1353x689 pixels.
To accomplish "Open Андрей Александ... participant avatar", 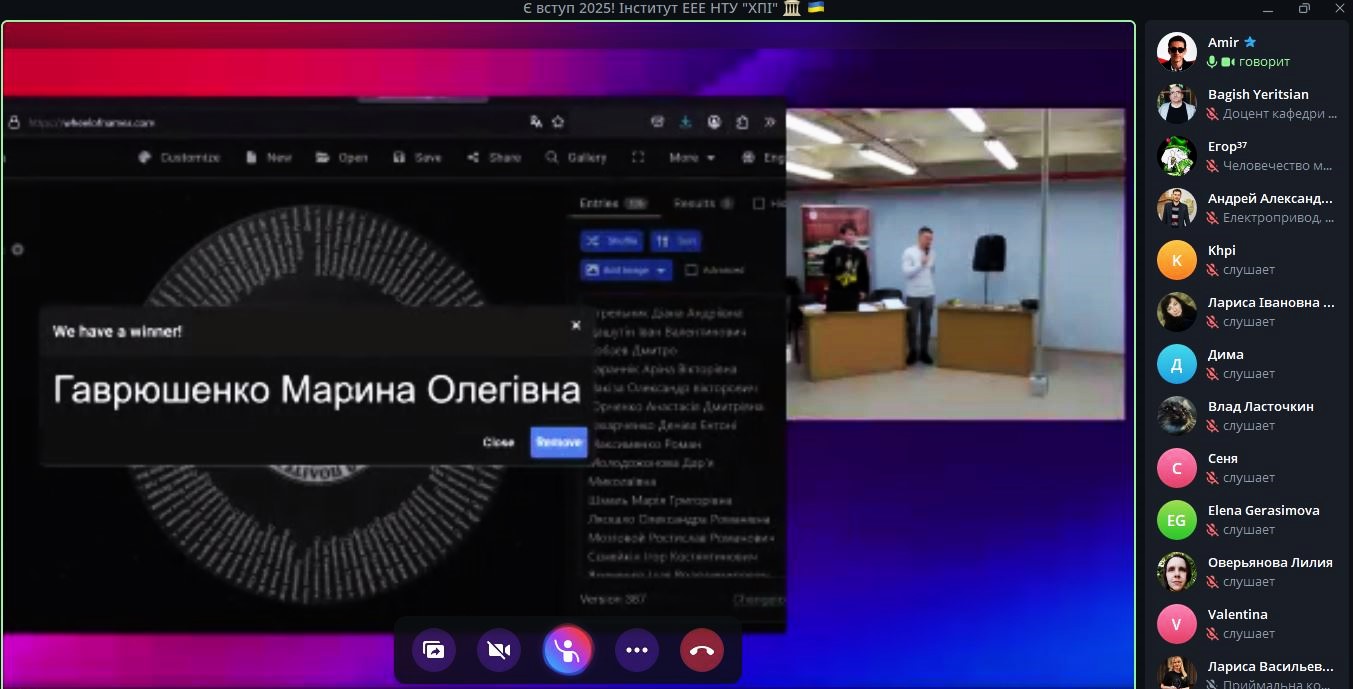I will pyautogui.click(x=1177, y=208).
